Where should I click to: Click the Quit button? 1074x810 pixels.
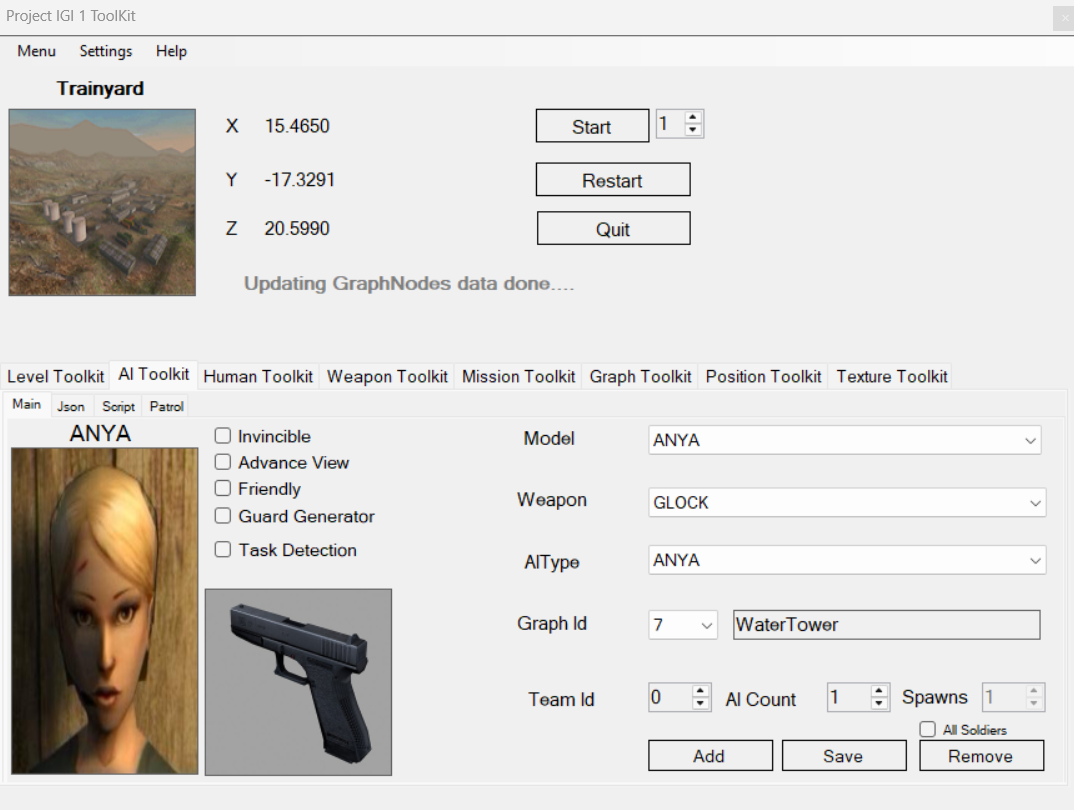tap(613, 229)
